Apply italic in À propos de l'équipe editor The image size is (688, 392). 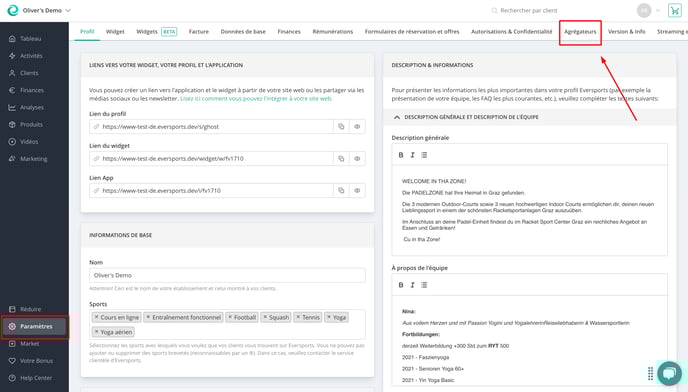click(412, 285)
